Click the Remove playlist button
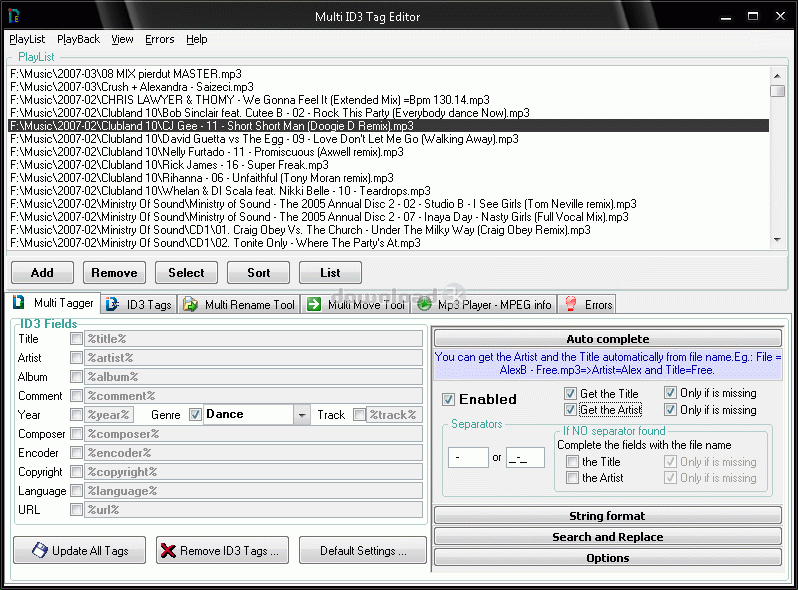Viewport: 798px width, 590px height. [115, 273]
